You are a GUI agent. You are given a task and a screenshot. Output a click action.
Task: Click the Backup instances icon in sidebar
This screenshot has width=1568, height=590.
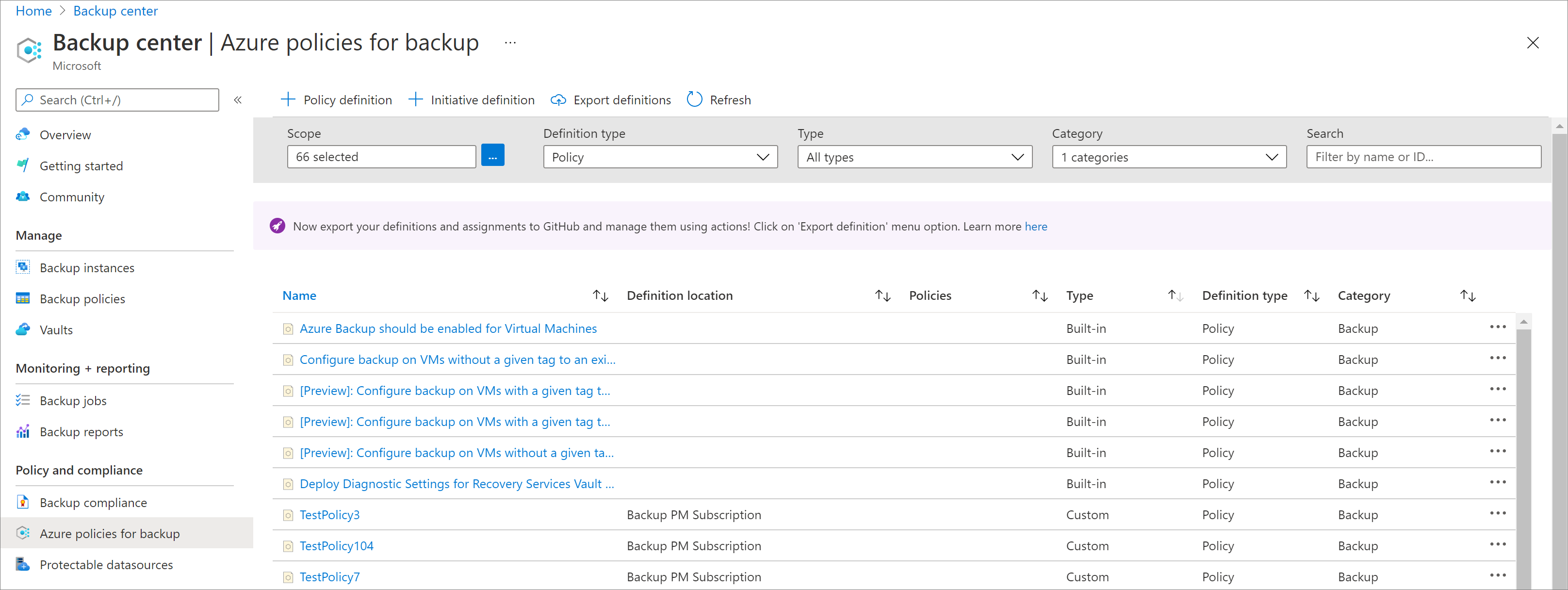pyautogui.click(x=22, y=267)
